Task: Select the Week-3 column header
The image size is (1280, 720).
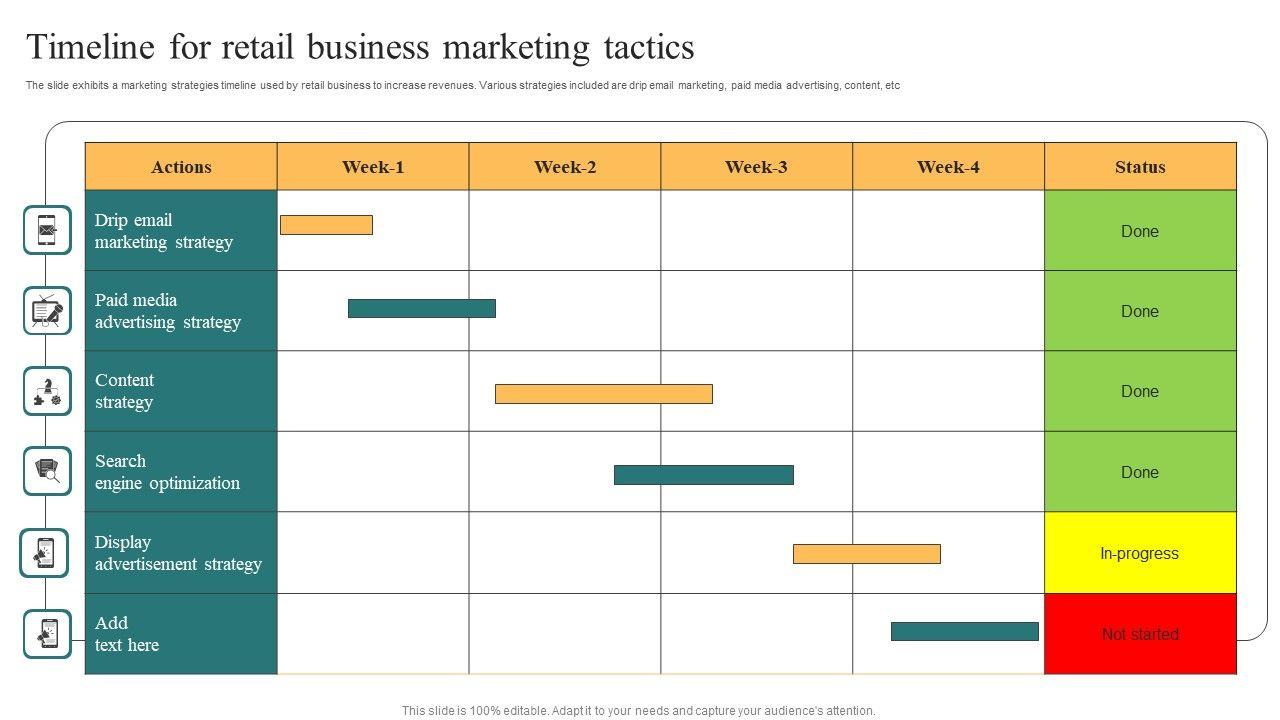Action: (756, 167)
